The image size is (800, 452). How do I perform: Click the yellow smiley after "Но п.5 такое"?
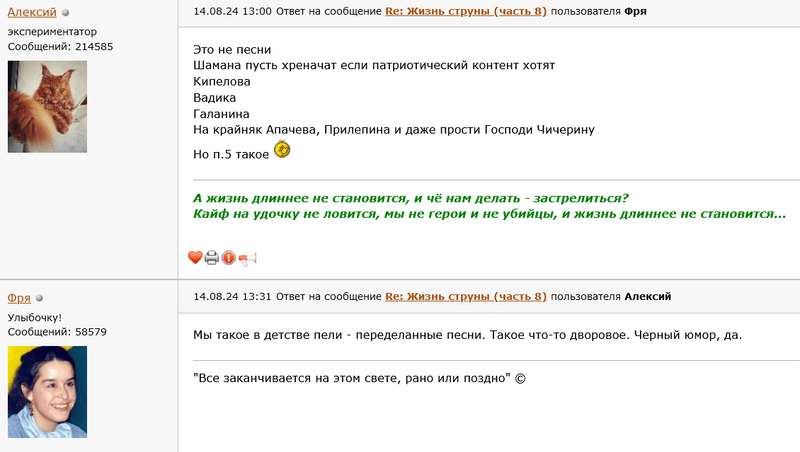[x=282, y=149]
